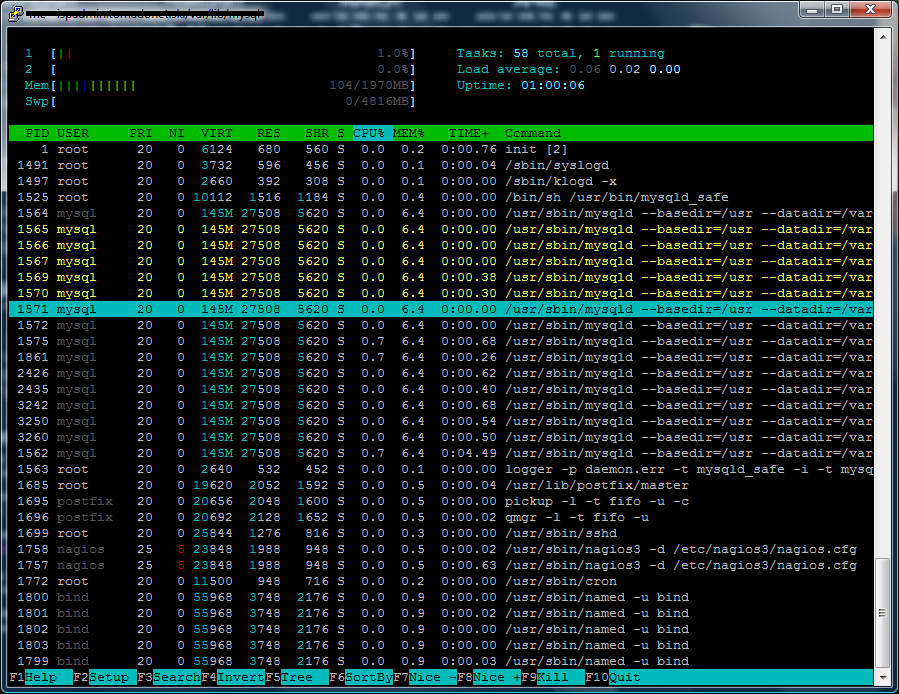Close the PuTTY terminal window
The width and height of the screenshot is (899, 694).
[870, 10]
